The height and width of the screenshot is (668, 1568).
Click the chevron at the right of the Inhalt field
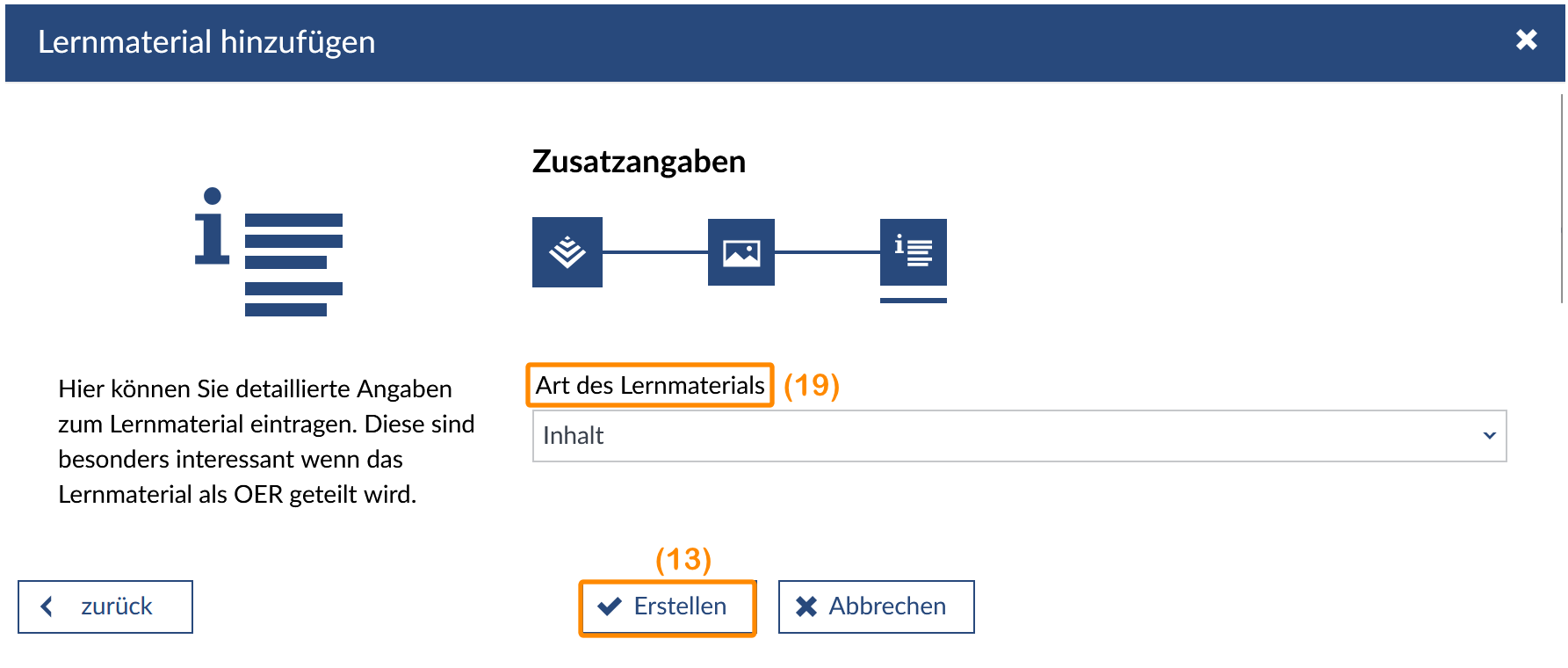1488,435
